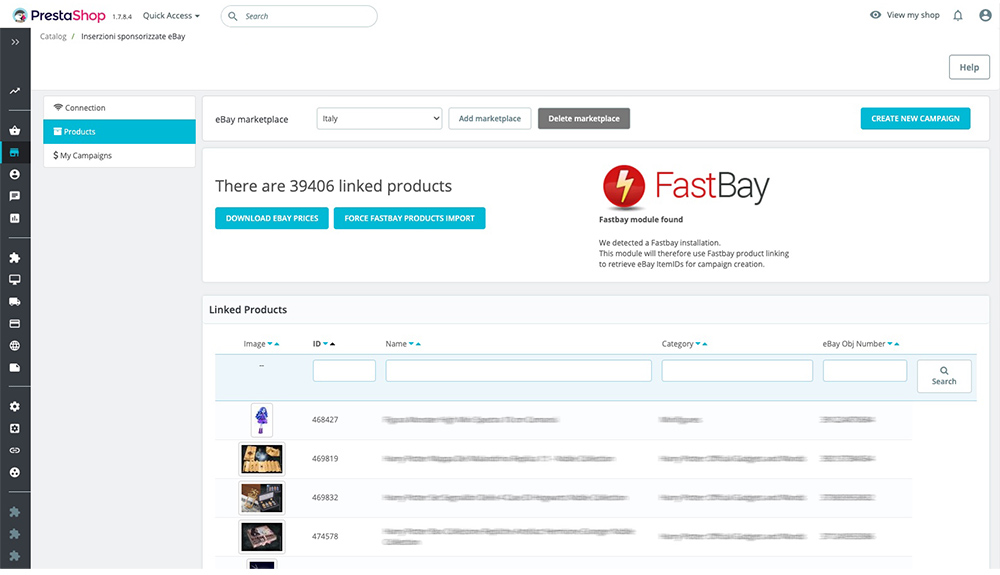Click thumbnail of product 469819

261,459
